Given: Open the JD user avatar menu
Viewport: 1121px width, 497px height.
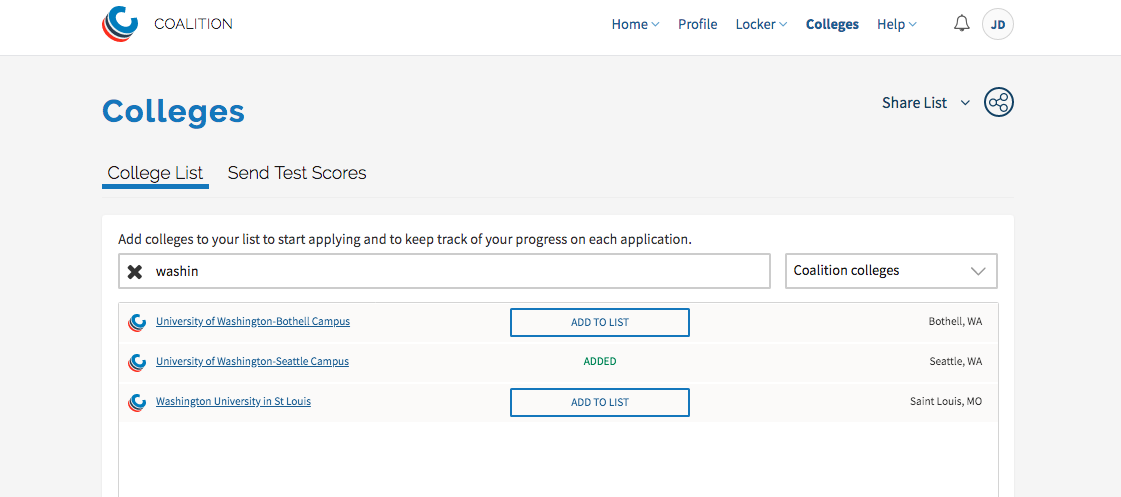Looking at the screenshot, I should [x=998, y=24].
